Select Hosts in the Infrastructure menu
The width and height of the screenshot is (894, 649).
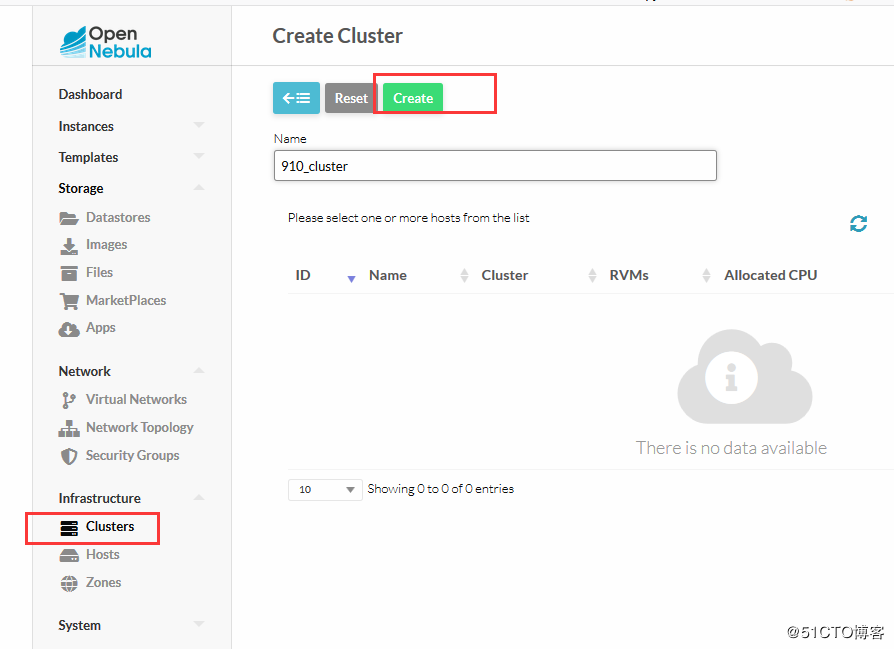(x=102, y=555)
